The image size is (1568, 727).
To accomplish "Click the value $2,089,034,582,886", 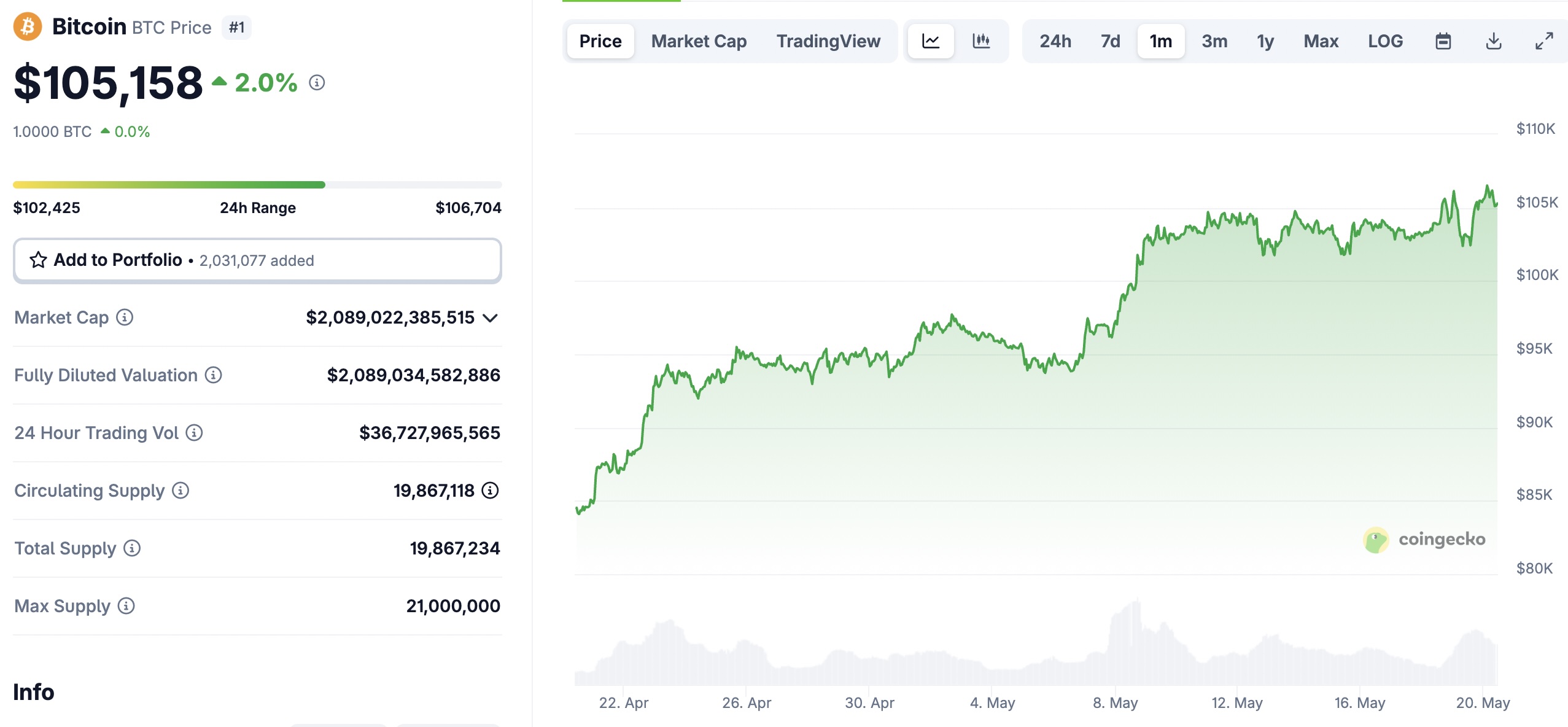I will (414, 375).
